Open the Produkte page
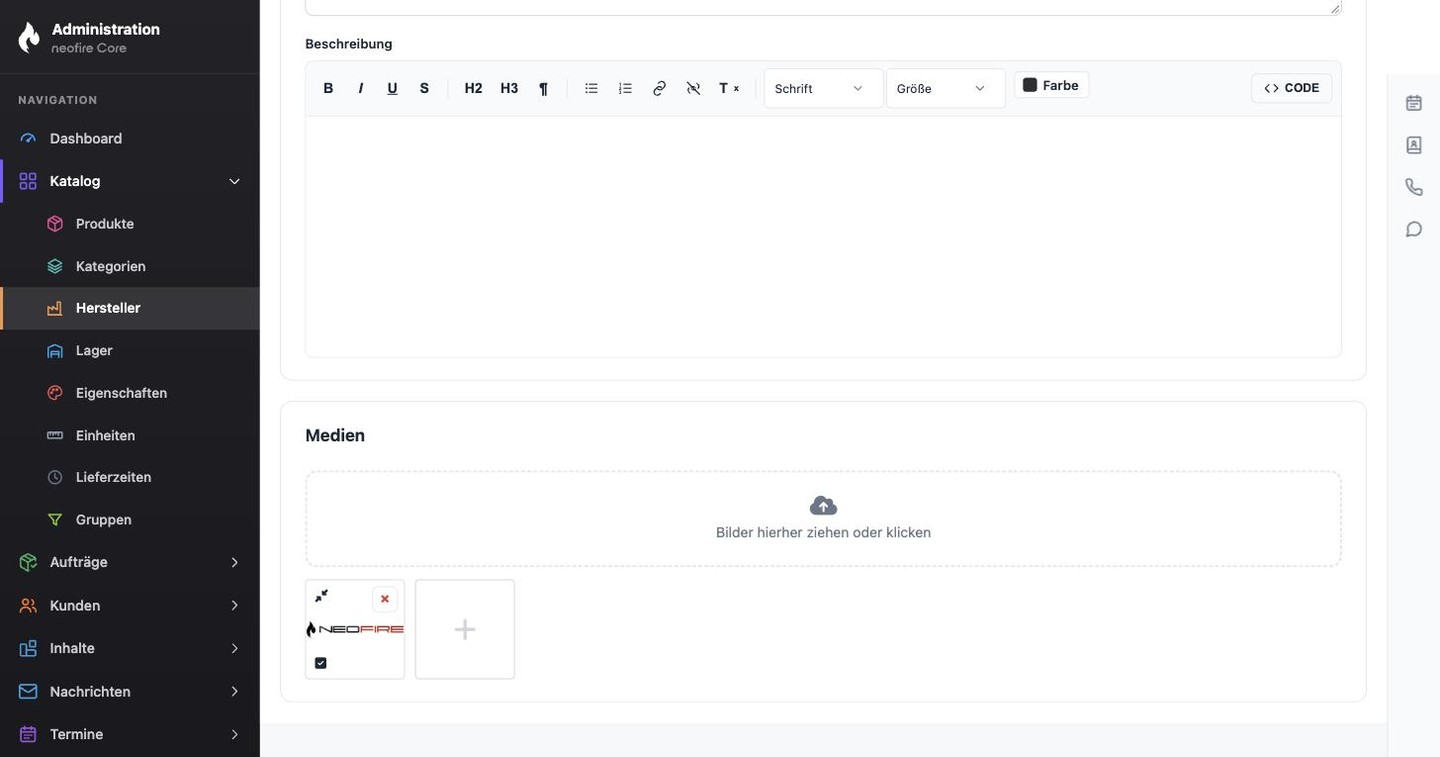 130,224
